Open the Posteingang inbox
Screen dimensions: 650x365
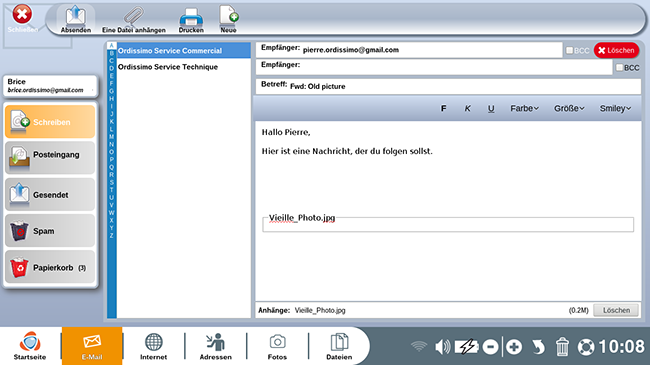[50, 158]
